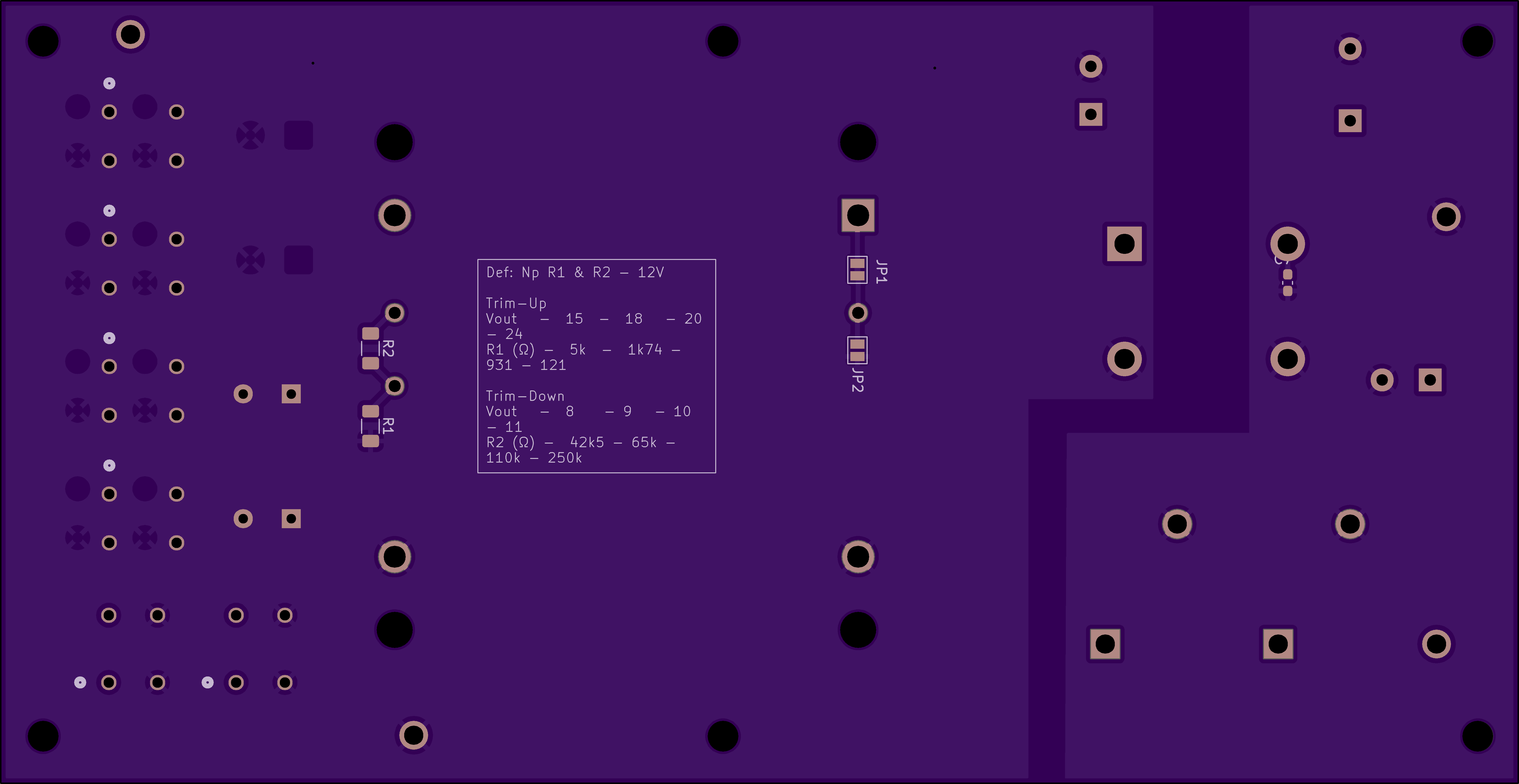Click the 'Def: Np R1 & R2 – 12V' text
1519x784 pixels.
575,272
